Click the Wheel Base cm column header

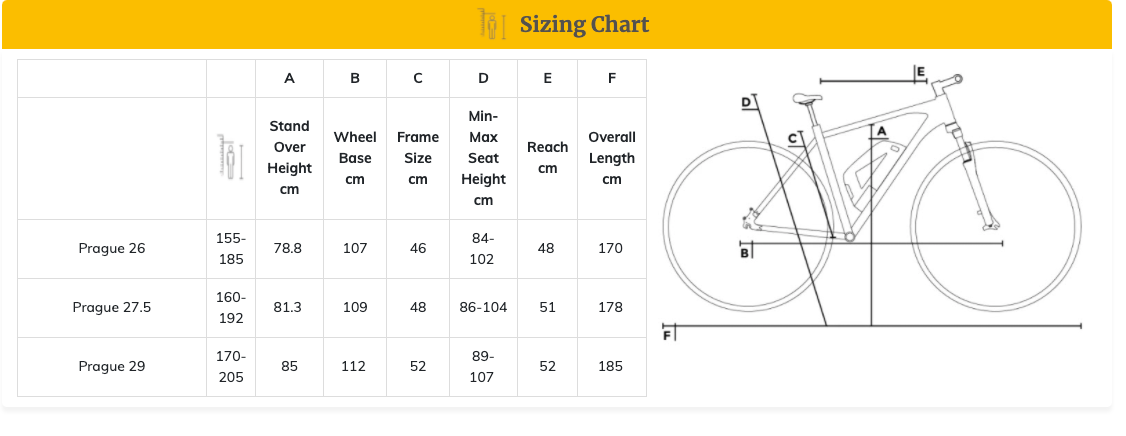pyautogui.click(x=355, y=158)
